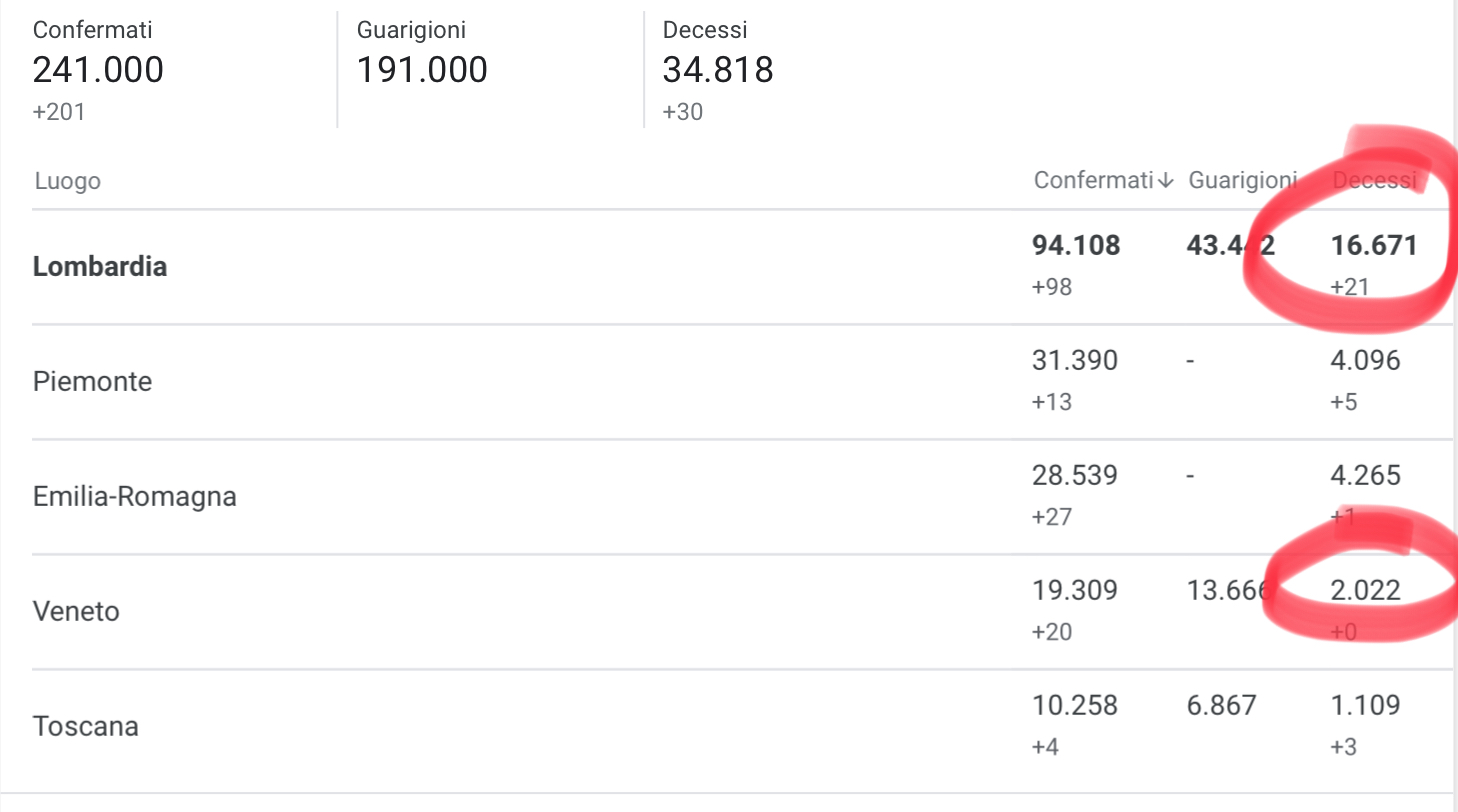Select Veneto deaths figure 2.022
This screenshot has height=812, width=1458.
[1365, 590]
